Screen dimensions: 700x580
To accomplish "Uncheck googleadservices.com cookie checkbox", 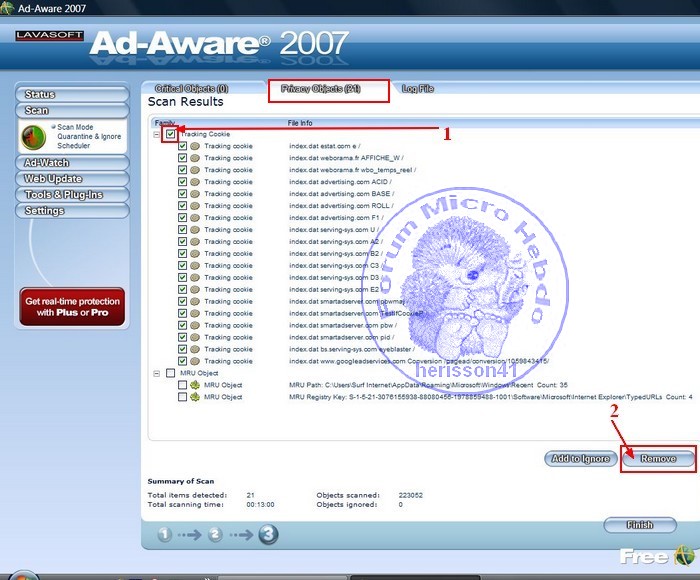I will tap(182, 361).
